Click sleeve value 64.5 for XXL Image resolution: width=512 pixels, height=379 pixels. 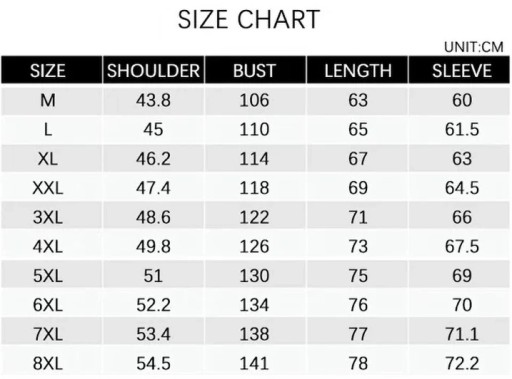462,188
